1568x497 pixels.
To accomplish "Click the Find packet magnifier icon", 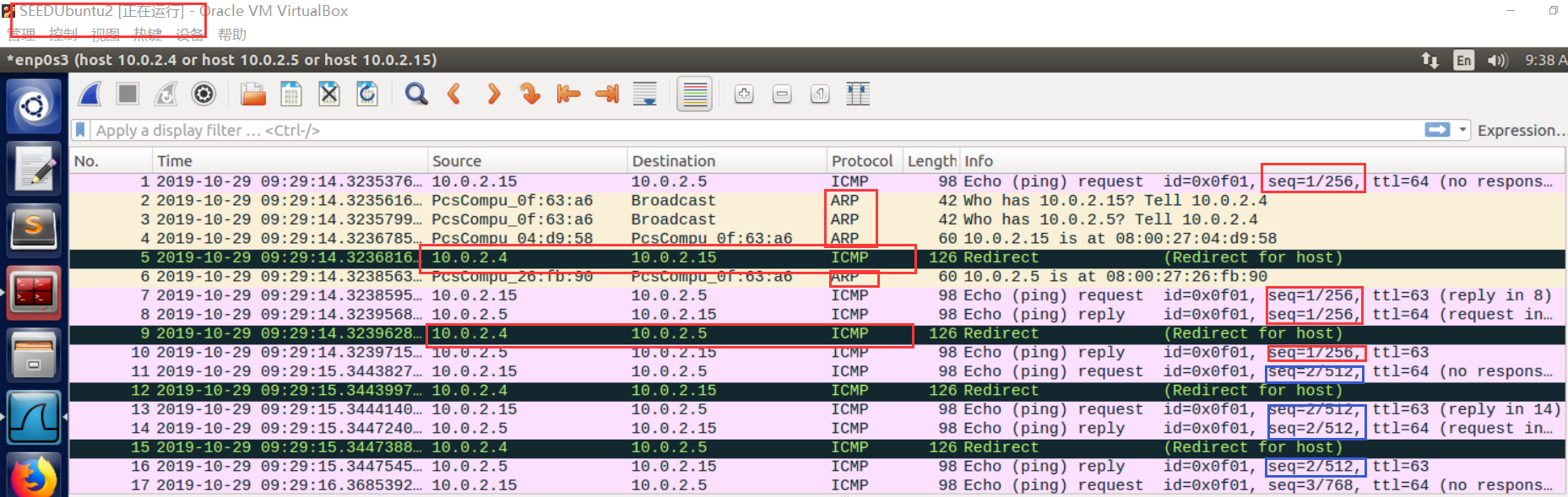I will (415, 94).
